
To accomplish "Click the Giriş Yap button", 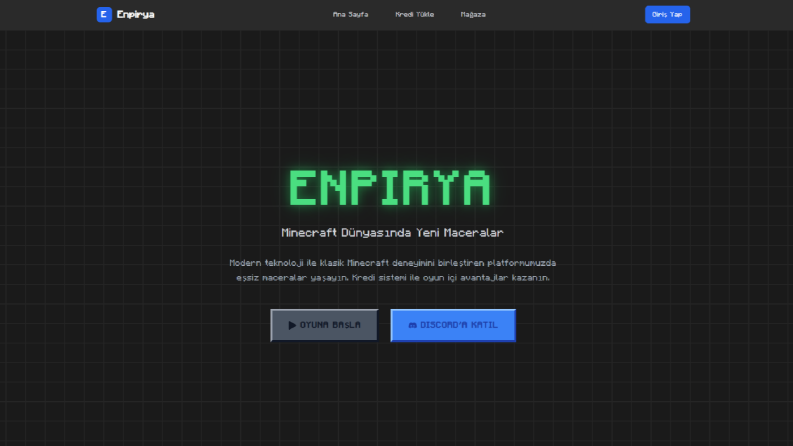I will click(667, 15).
